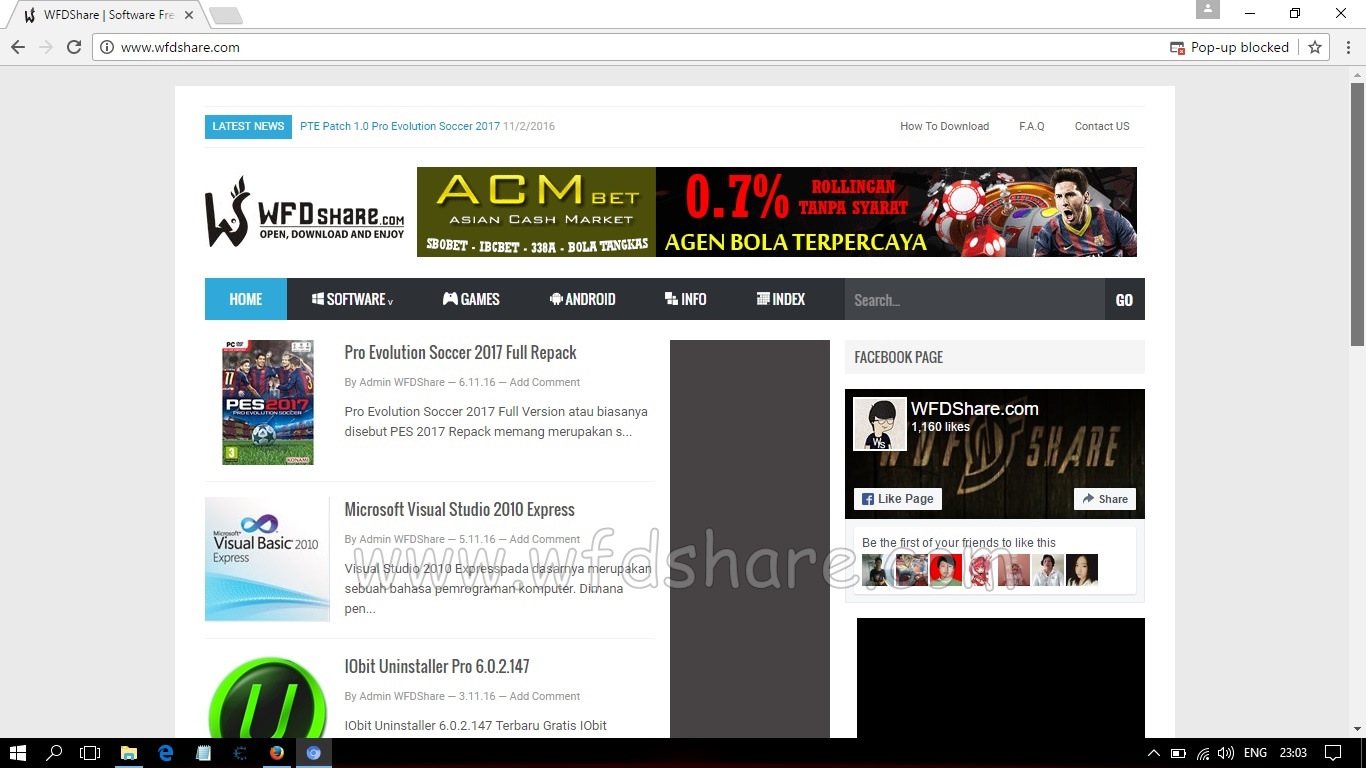Open a new tab button

pos(226,16)
